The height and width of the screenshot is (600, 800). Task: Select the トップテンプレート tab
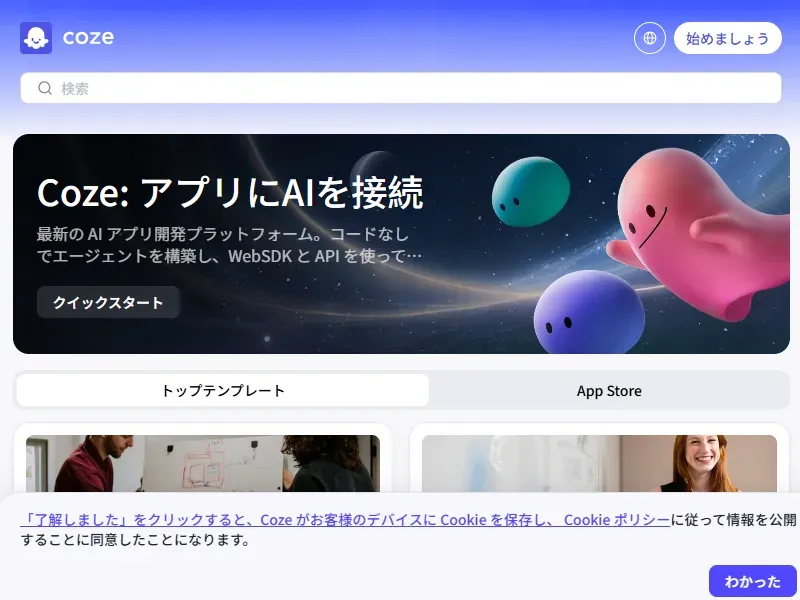pyautogui.click(x=222, y=391)
